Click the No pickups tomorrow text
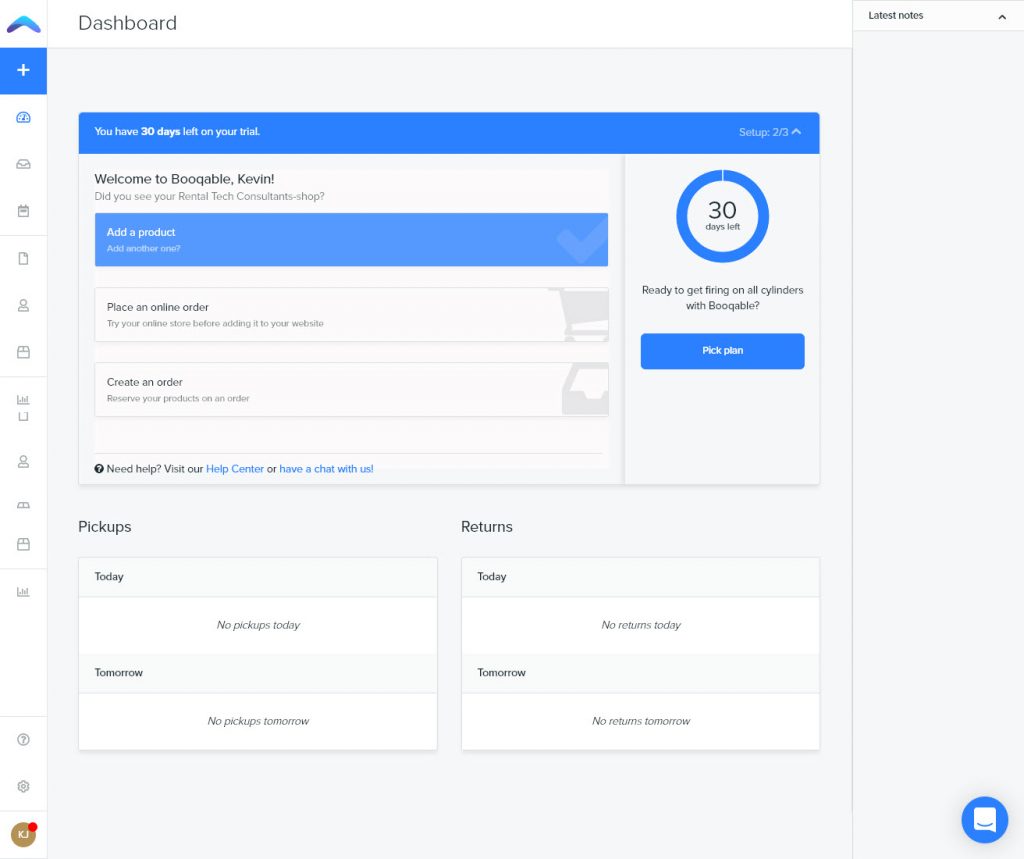1024x859 pixels. tap(258, 721)
